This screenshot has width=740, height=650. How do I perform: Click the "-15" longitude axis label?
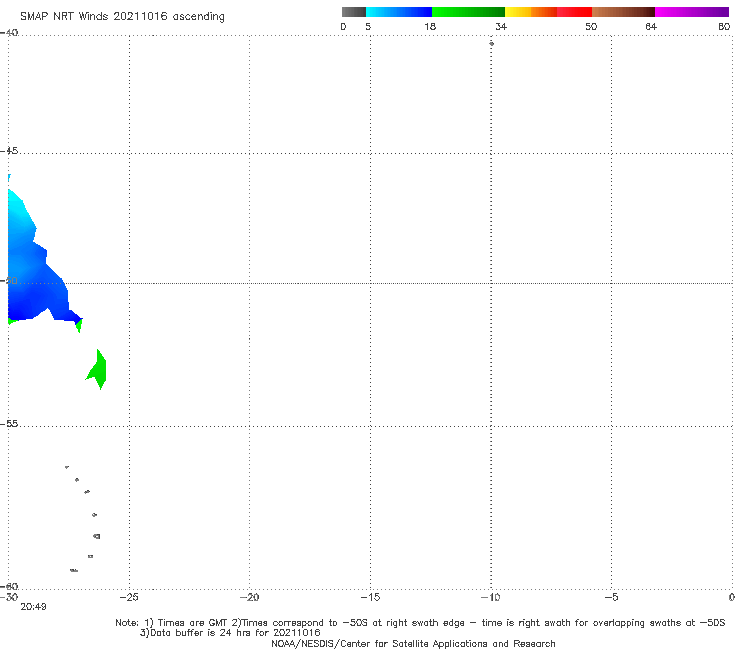tap(370, 597)
